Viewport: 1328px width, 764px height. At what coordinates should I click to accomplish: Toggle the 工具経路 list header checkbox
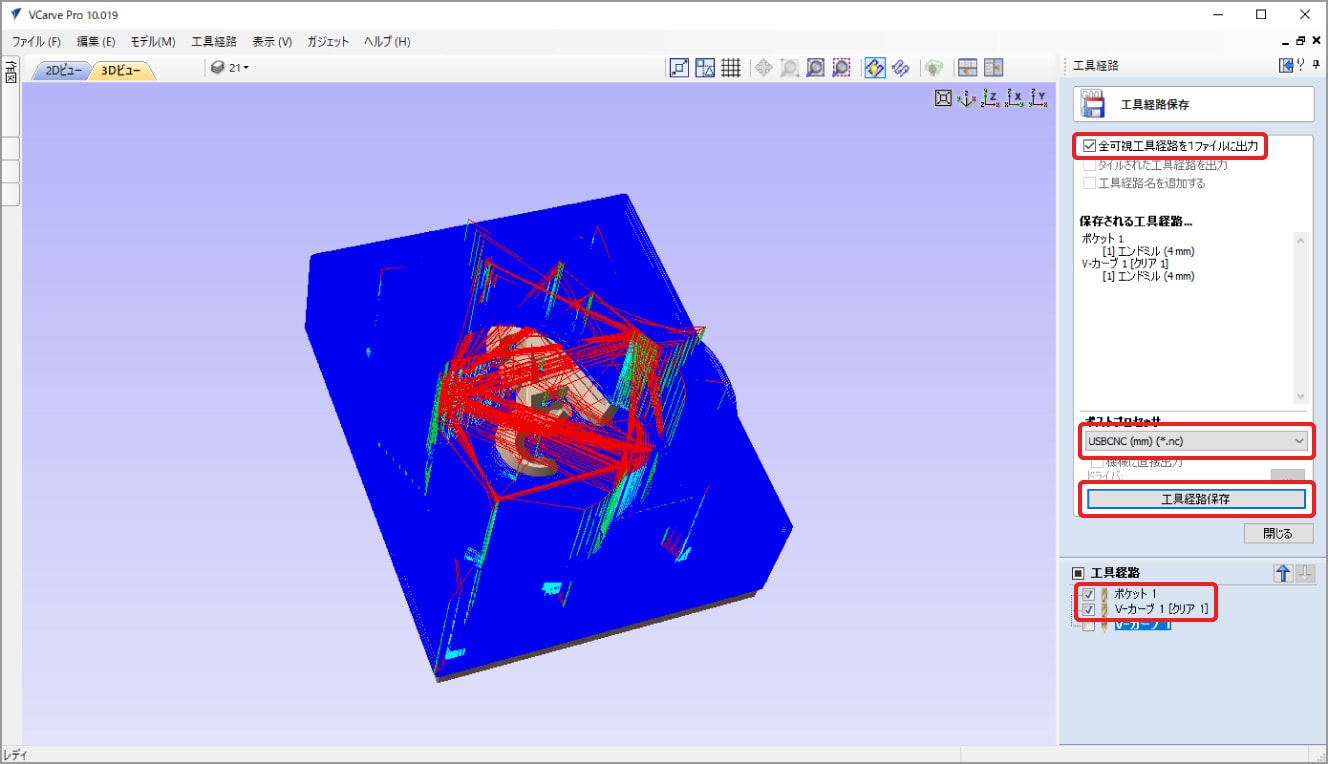pos(1078,573)
